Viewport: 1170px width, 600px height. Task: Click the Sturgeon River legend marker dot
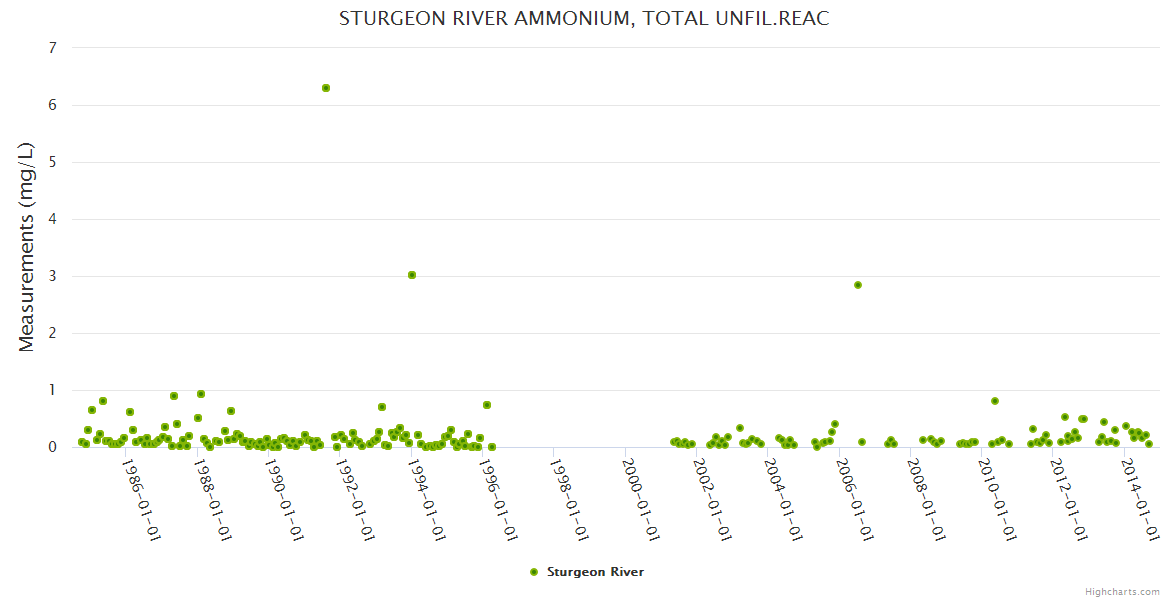(x=533, y=572)
